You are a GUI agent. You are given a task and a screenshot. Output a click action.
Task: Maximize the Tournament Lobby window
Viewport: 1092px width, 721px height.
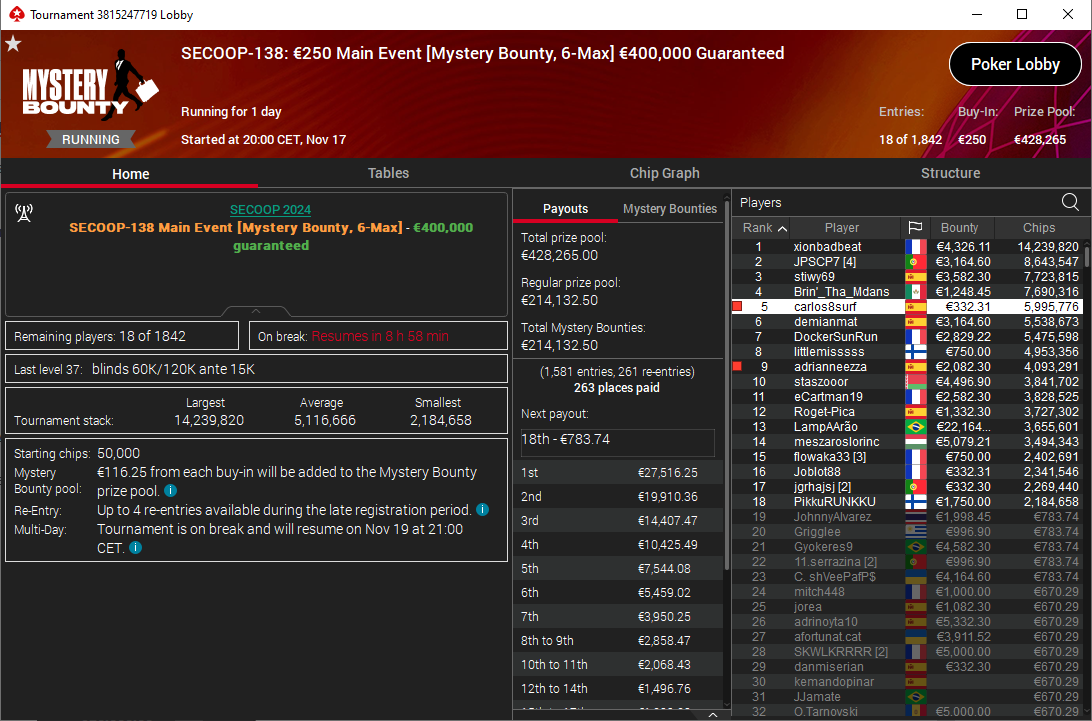click(1022, 14)
